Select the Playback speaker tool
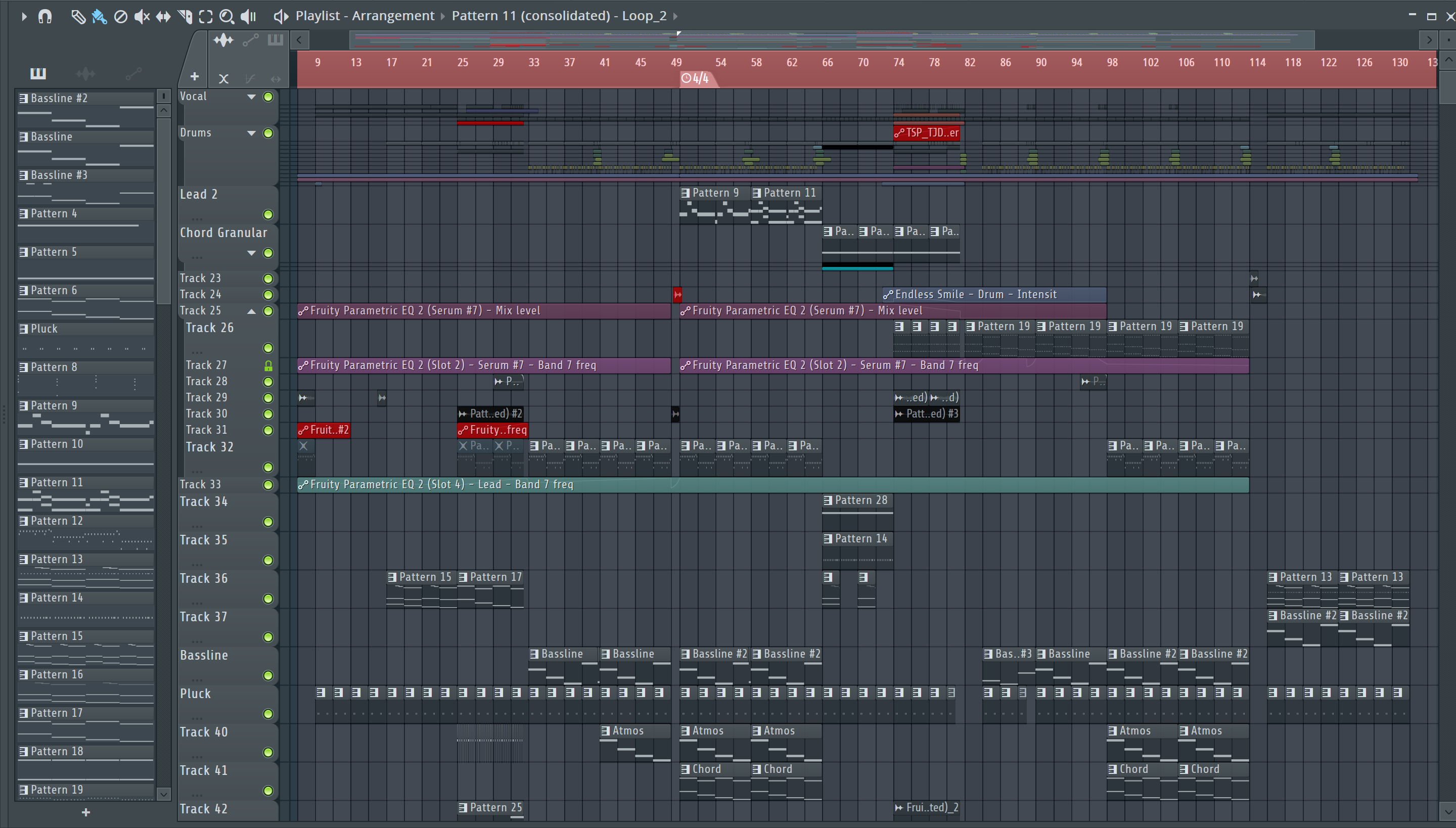The width and height of the screenshot is (1456, 828). click(248, 17)
